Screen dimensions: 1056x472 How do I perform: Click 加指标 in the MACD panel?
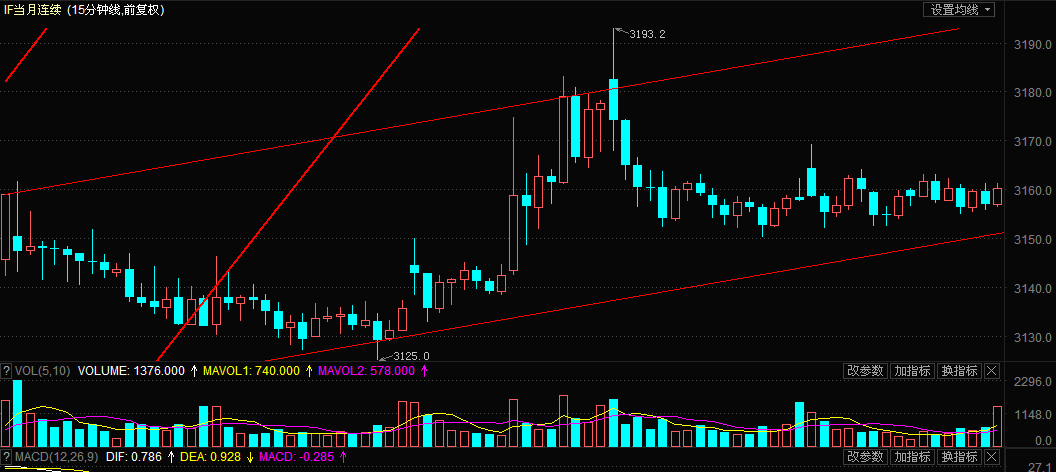912,457
